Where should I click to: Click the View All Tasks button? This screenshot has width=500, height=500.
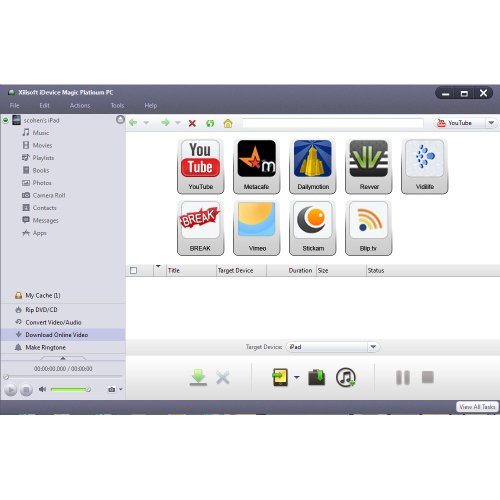tap(477, 407)
